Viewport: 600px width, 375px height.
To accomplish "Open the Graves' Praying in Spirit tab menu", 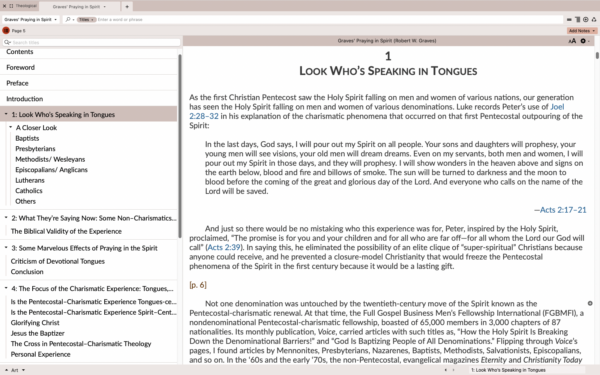I will pyautogui.click(x=104, y=7).
